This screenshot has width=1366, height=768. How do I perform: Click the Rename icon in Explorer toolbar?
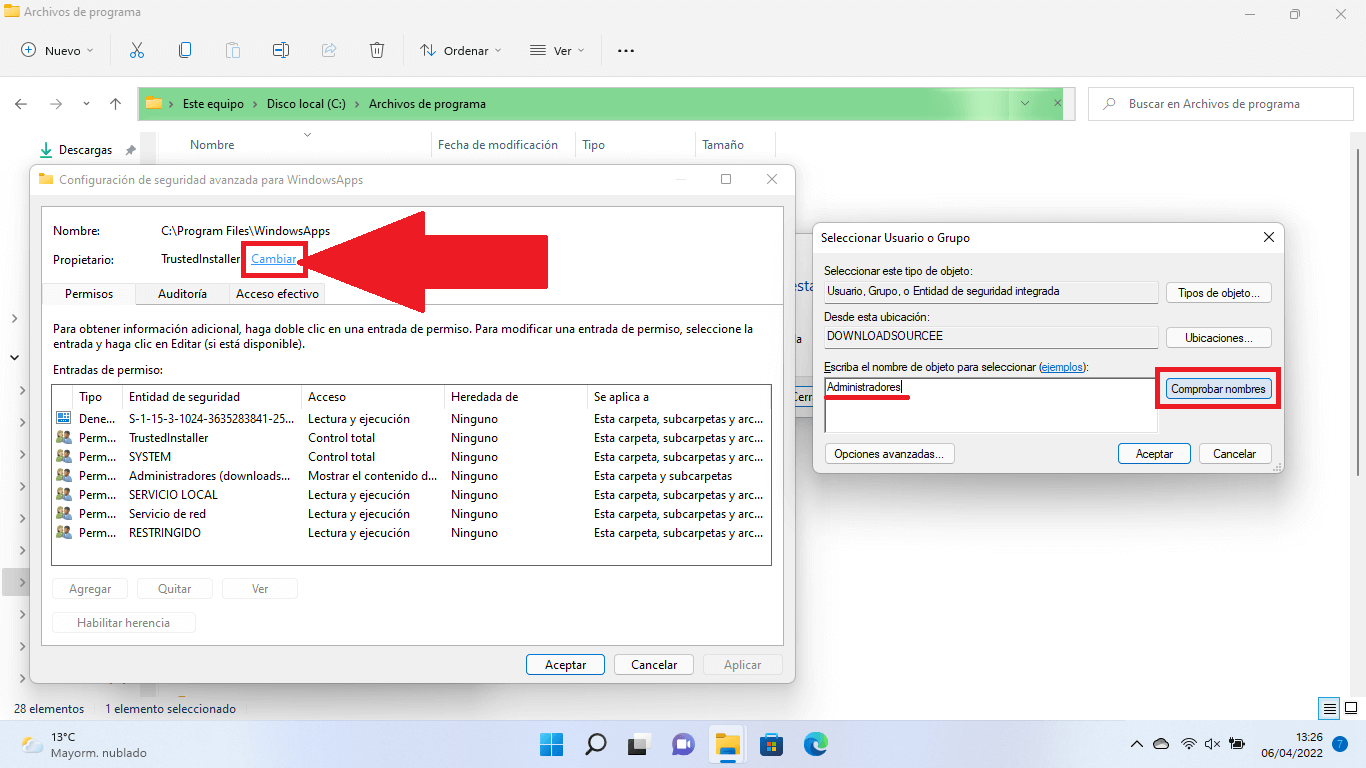coord(281,50)
